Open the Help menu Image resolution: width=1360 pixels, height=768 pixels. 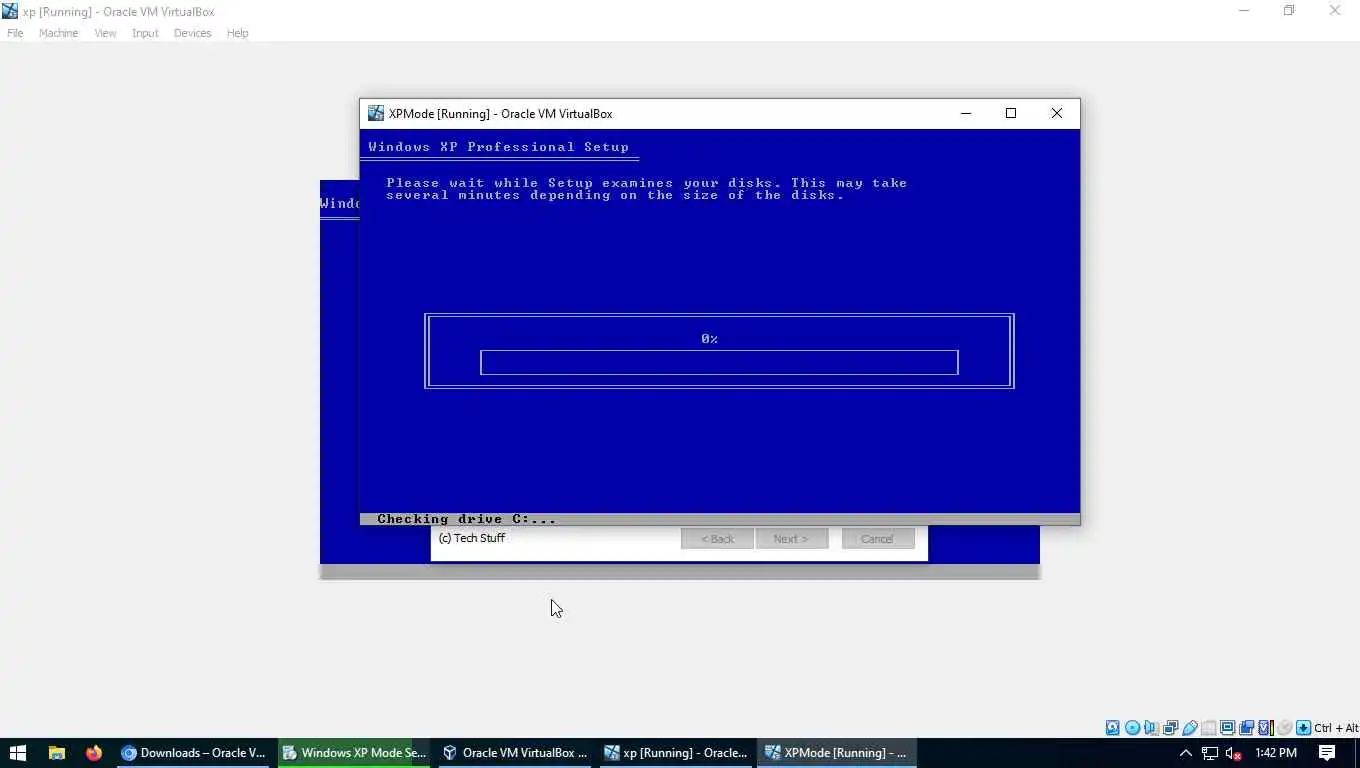pyautogui.click(x=237, y=33)
